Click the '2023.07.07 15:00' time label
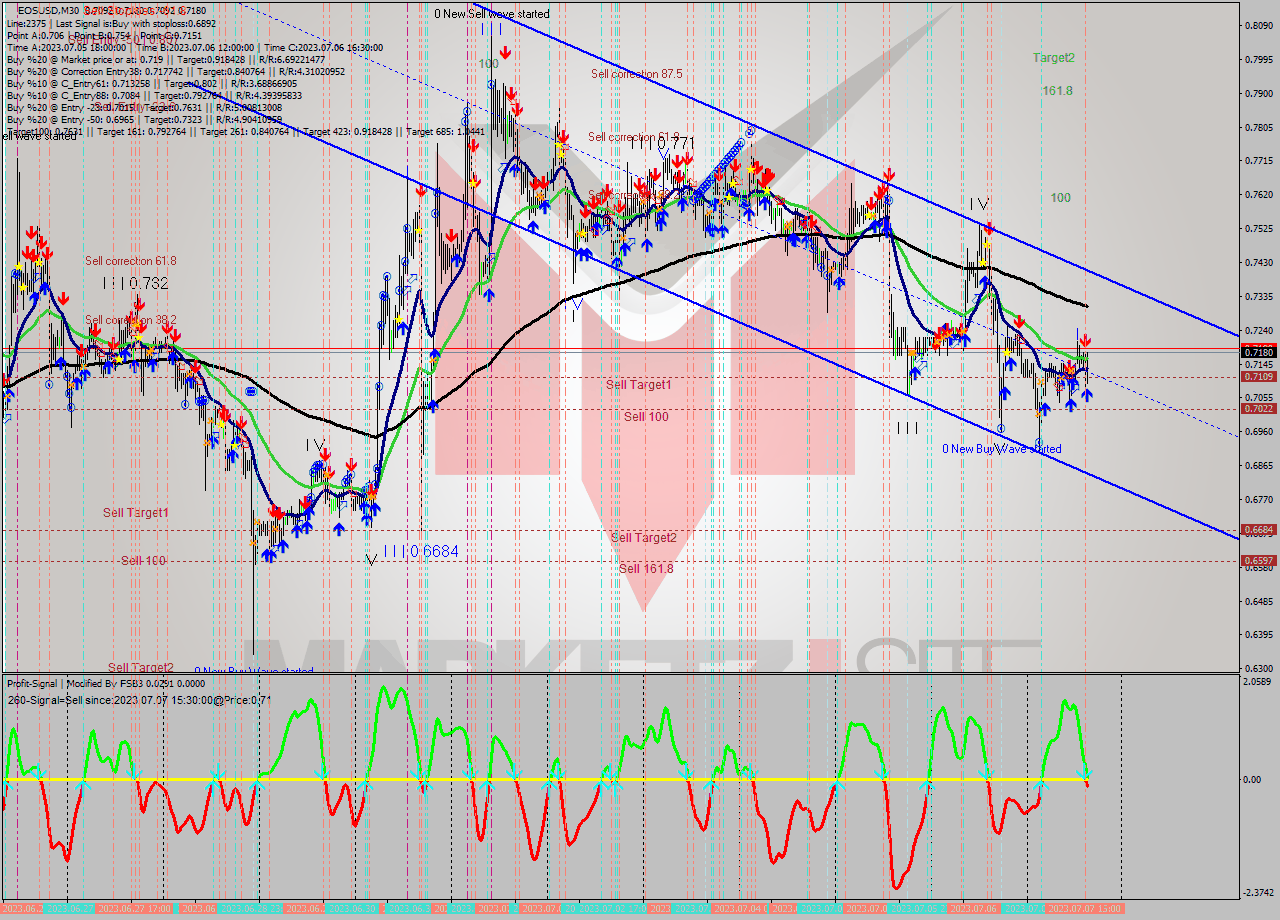The height and width of the screenshot is (920, 1280). 1085,908
